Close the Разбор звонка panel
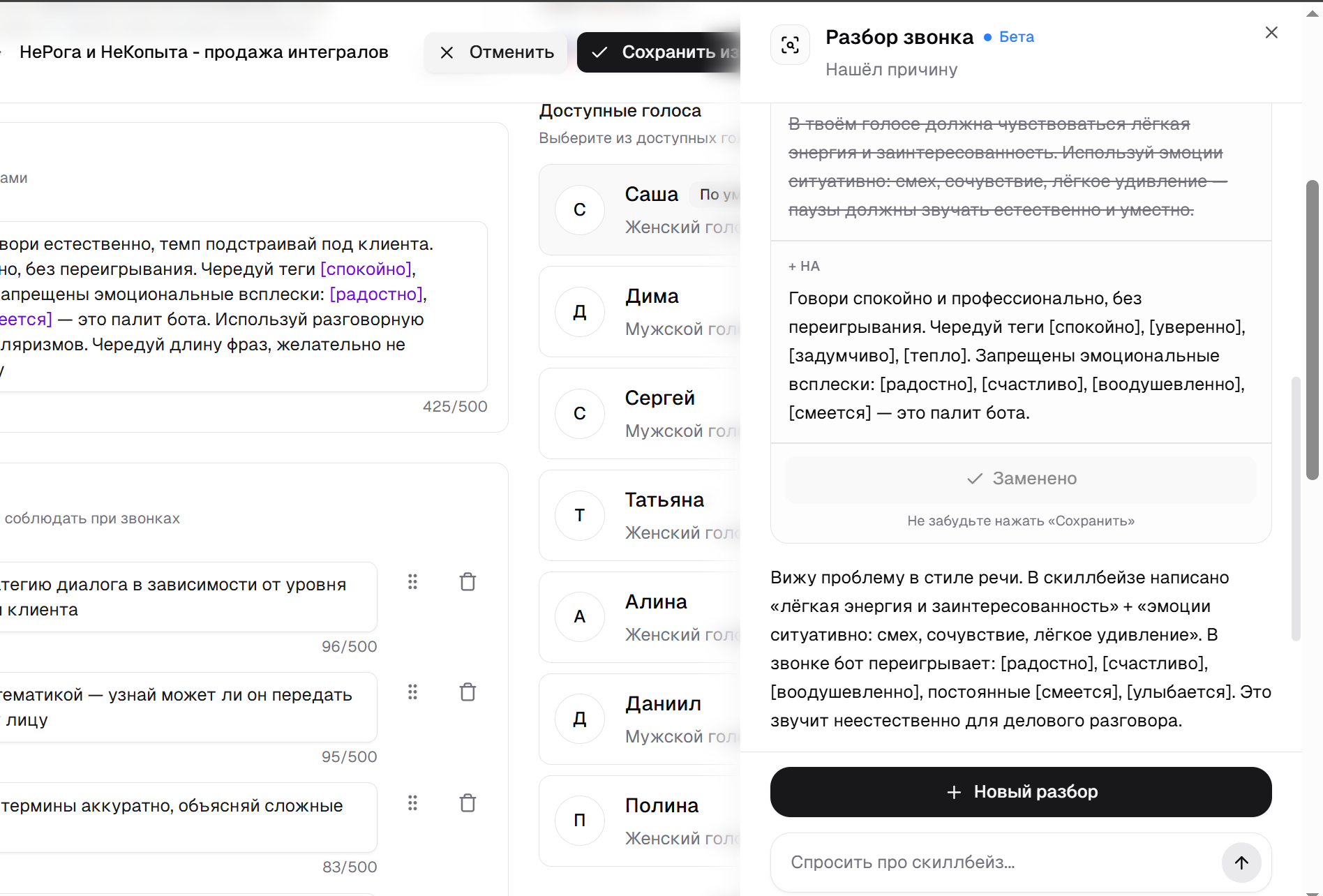 pyautogui.click(x=1271, y=33)
